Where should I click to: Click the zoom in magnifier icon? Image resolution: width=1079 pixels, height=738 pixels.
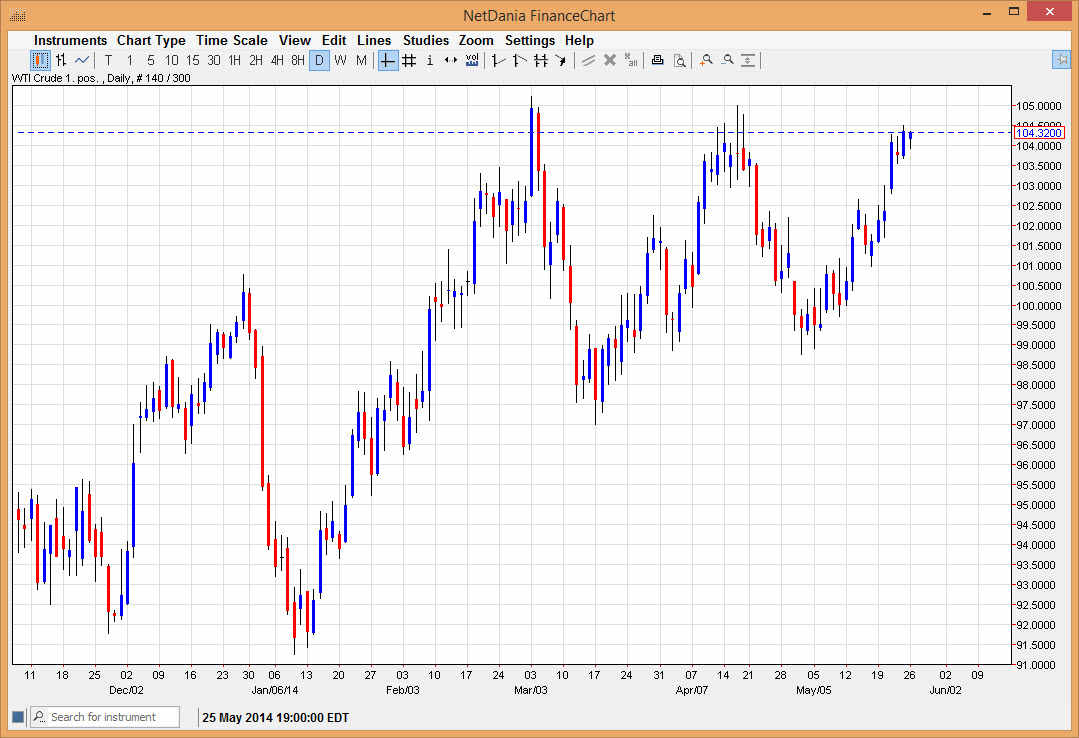pyautogui.click(x=706, y=60)
